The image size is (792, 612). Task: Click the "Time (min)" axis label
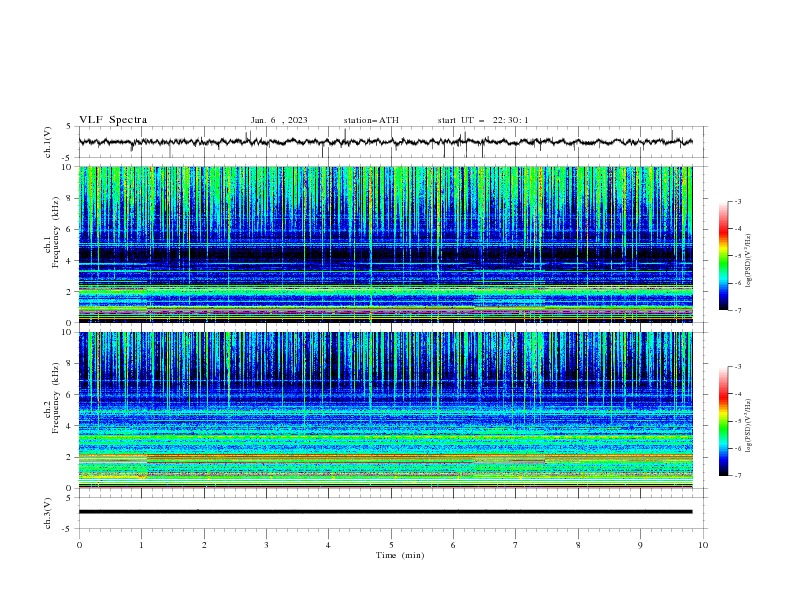[400, 555]
